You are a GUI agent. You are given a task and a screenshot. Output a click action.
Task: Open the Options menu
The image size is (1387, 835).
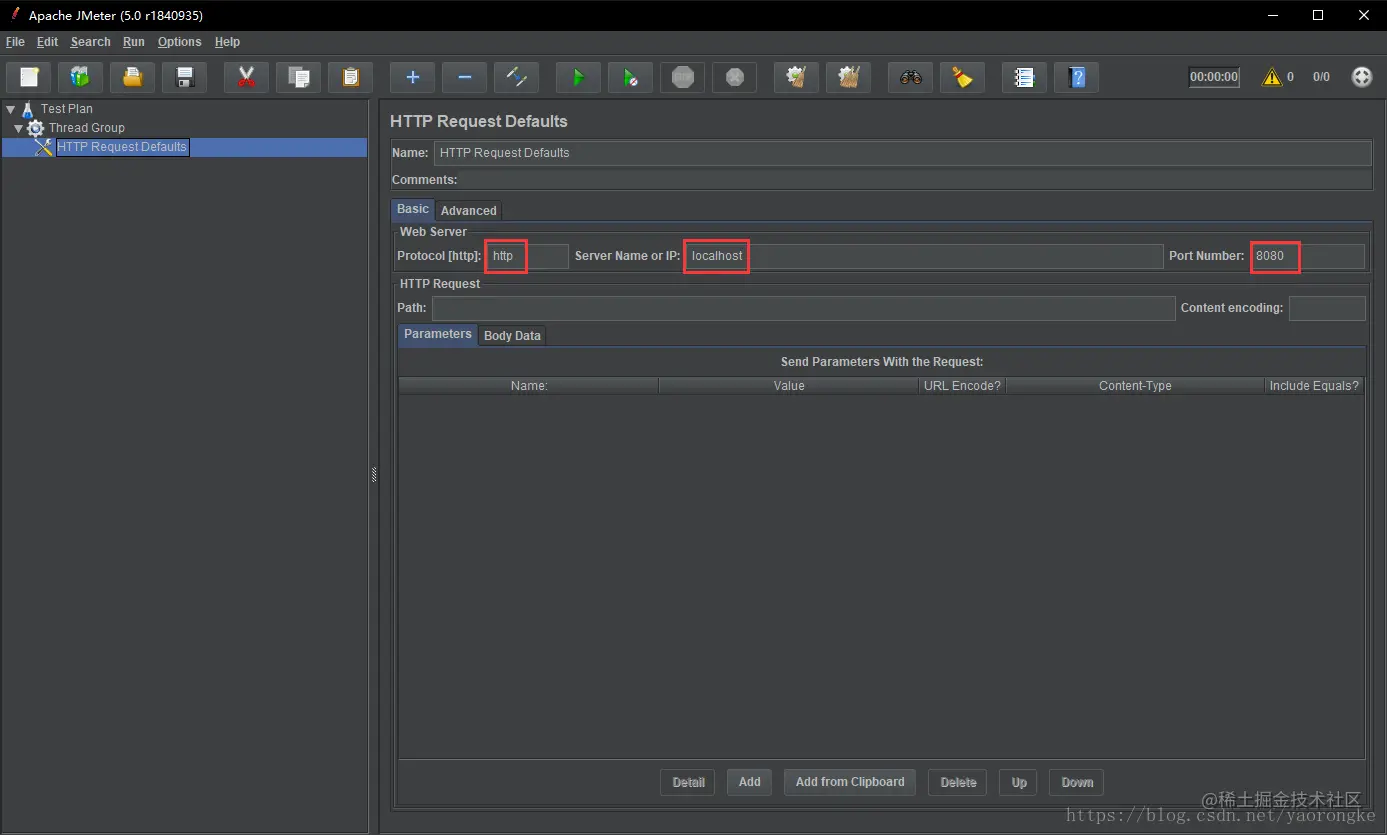pos(179,42)
